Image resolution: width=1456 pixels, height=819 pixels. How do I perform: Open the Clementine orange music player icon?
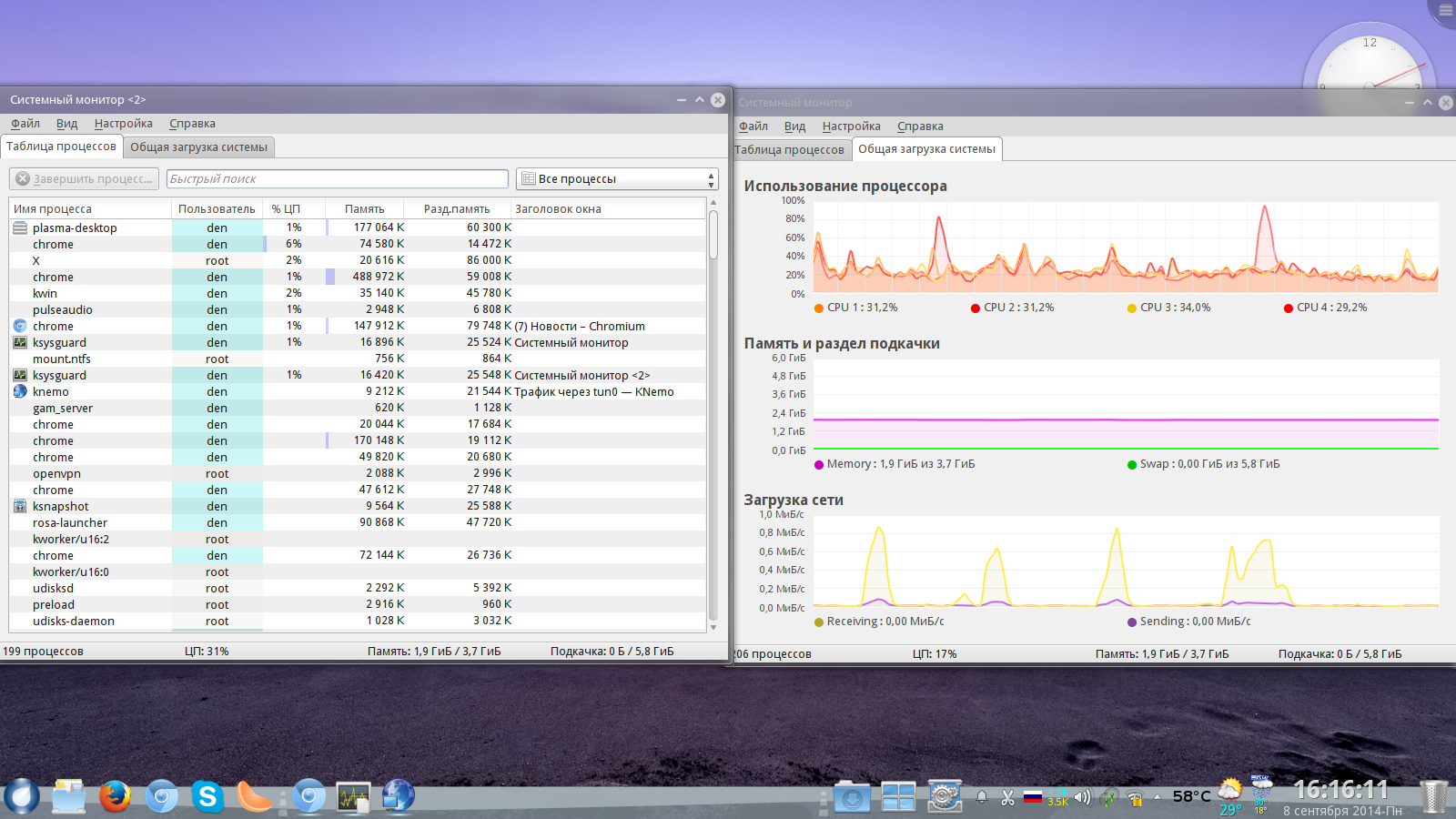(254, 797)
